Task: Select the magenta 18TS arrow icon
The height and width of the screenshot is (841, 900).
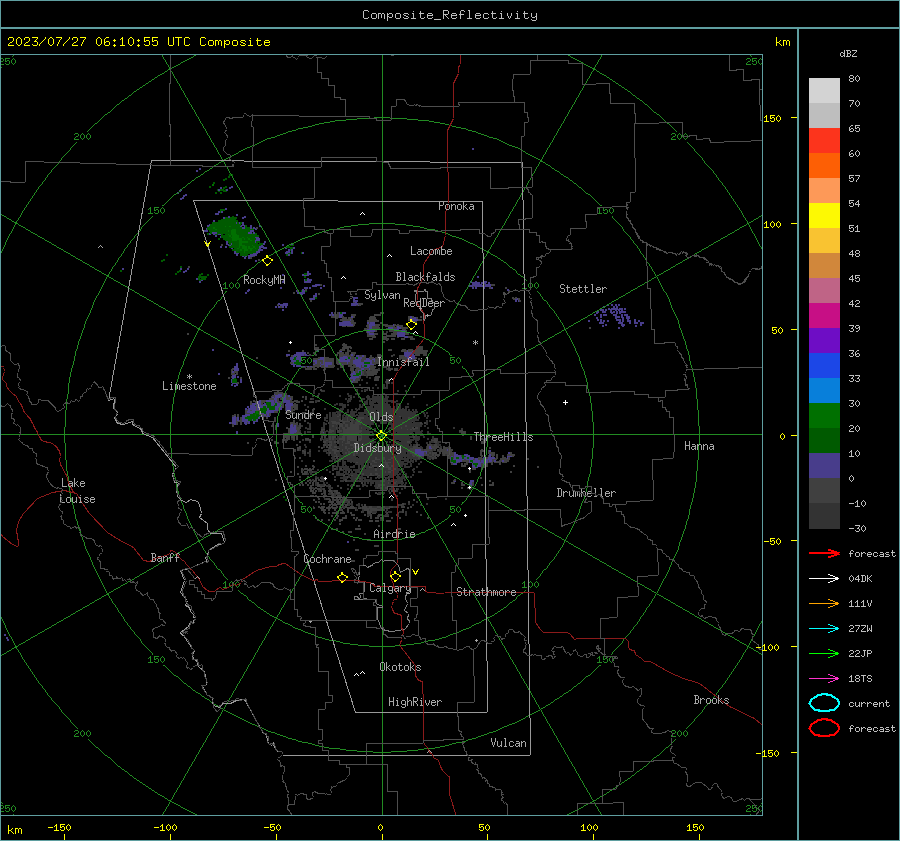Action: 824,679
